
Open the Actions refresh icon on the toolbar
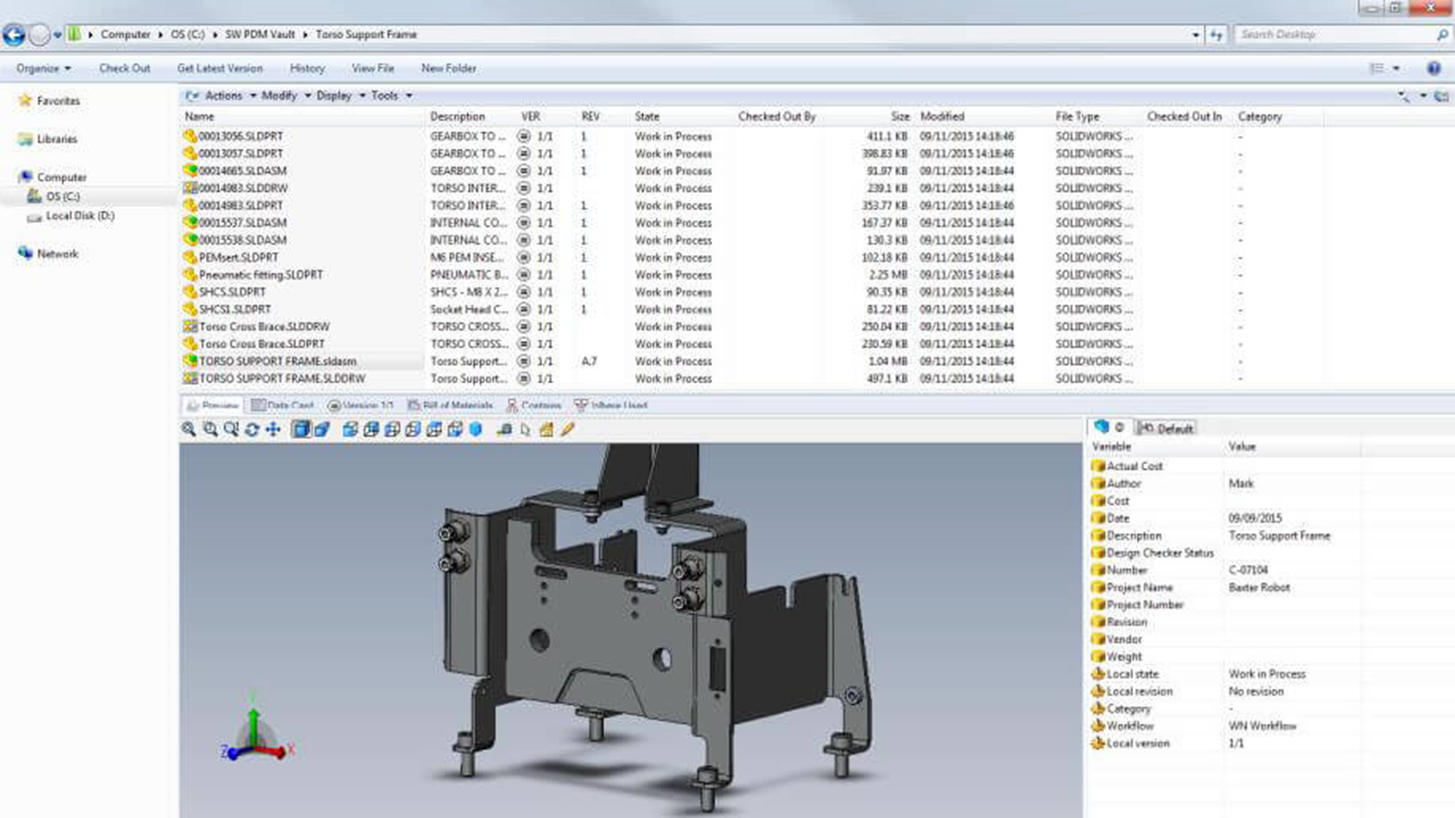click(x=192, y=96)
